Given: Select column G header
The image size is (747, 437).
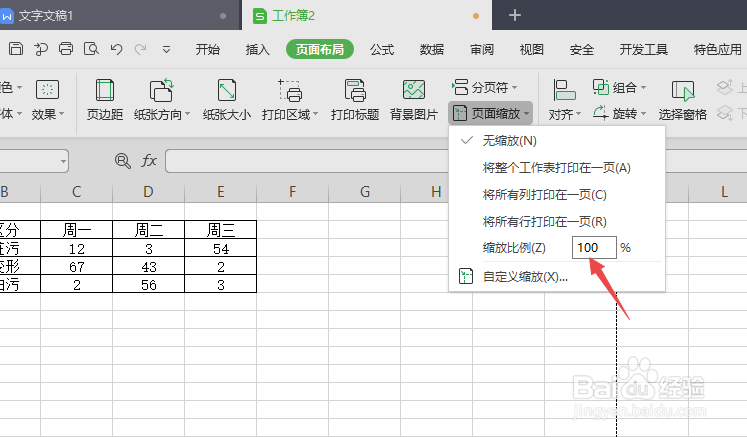Looking at the screenshot, I should coord(365,192).
